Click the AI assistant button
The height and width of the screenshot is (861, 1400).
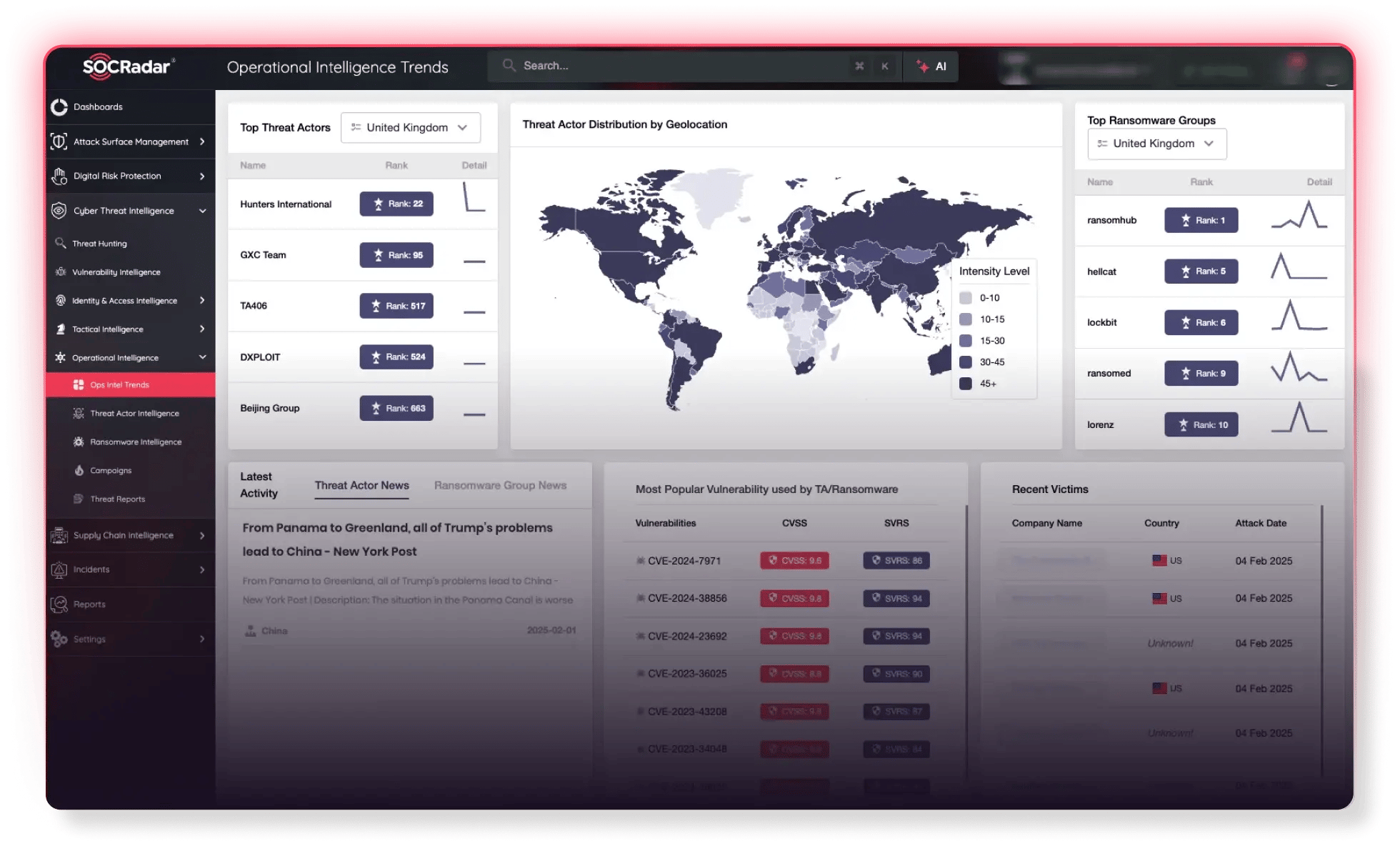tap(931, 66)
